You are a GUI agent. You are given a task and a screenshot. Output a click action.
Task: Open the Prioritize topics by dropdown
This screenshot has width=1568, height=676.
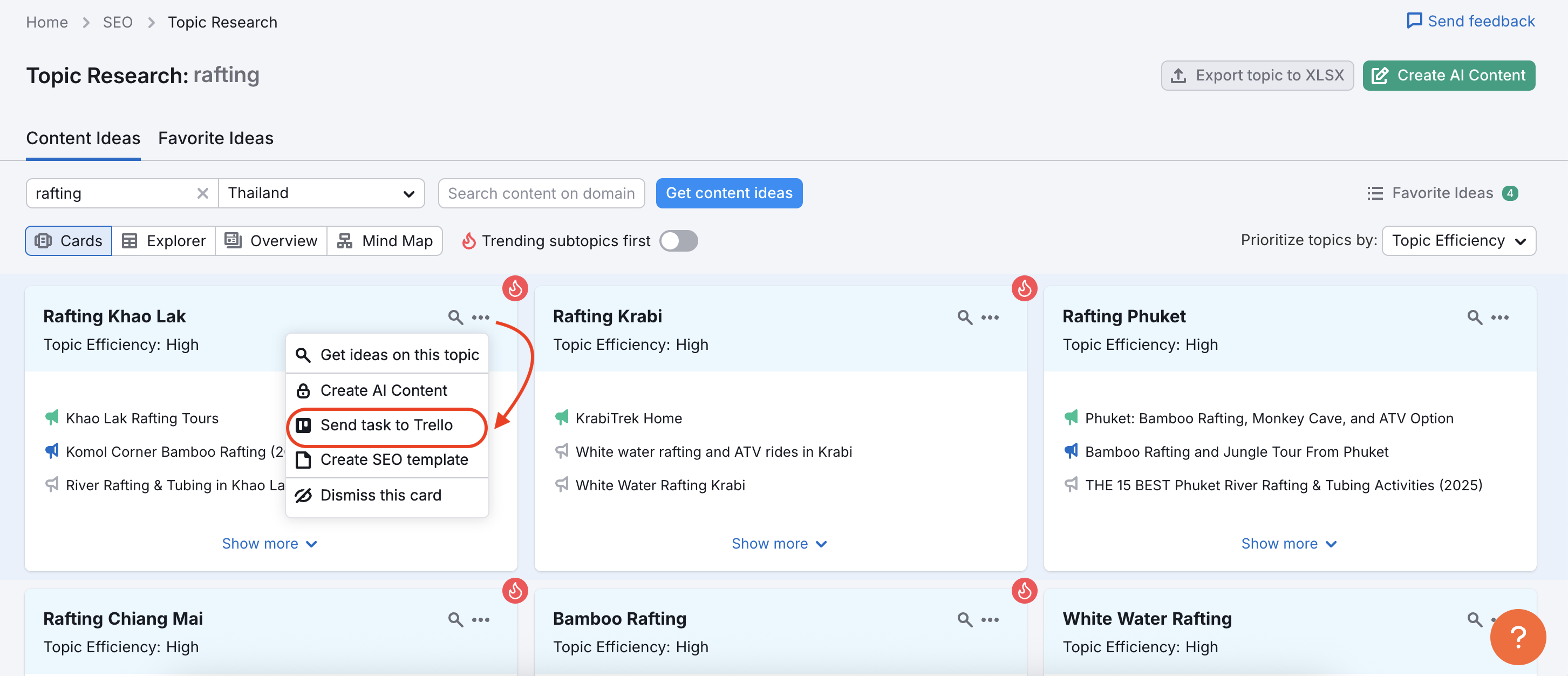tap(1459, 241)
